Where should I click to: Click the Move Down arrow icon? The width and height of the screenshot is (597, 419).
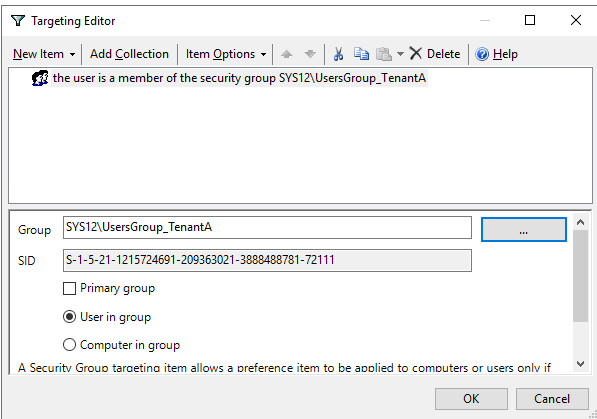[x=310, y=54]
